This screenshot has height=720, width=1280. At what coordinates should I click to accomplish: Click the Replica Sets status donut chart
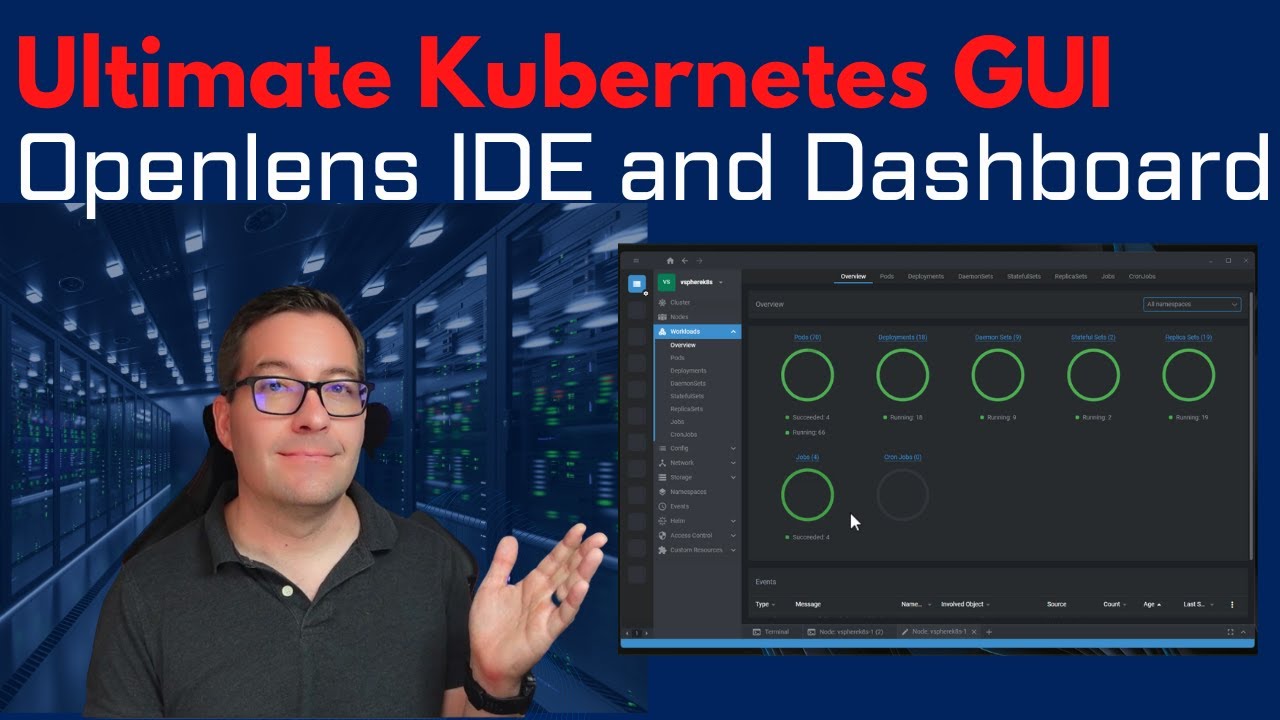click(x=1188, y=376)
